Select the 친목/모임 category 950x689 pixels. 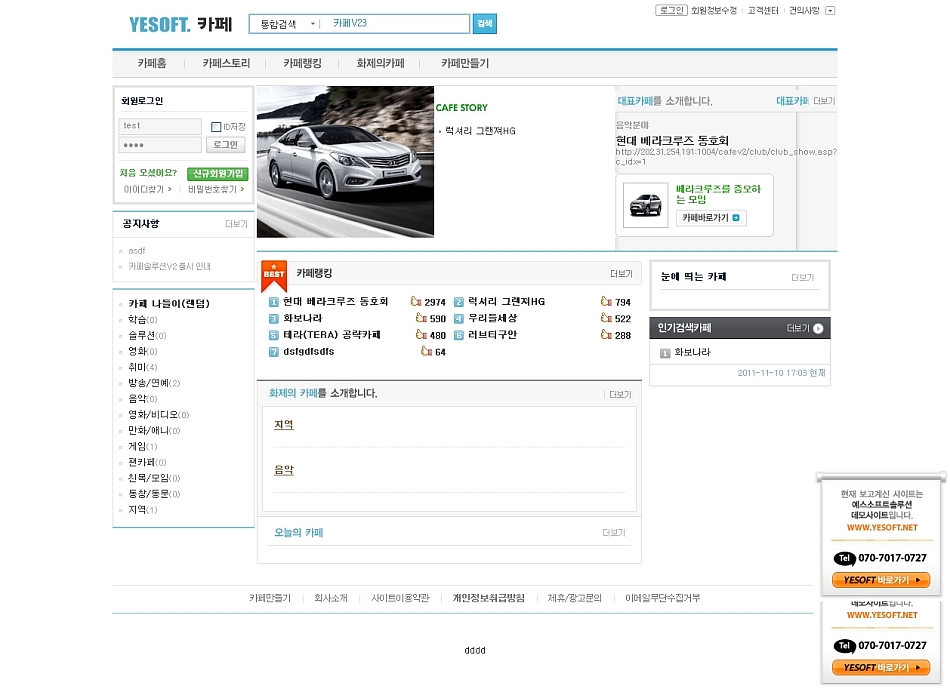click(154, 478)
